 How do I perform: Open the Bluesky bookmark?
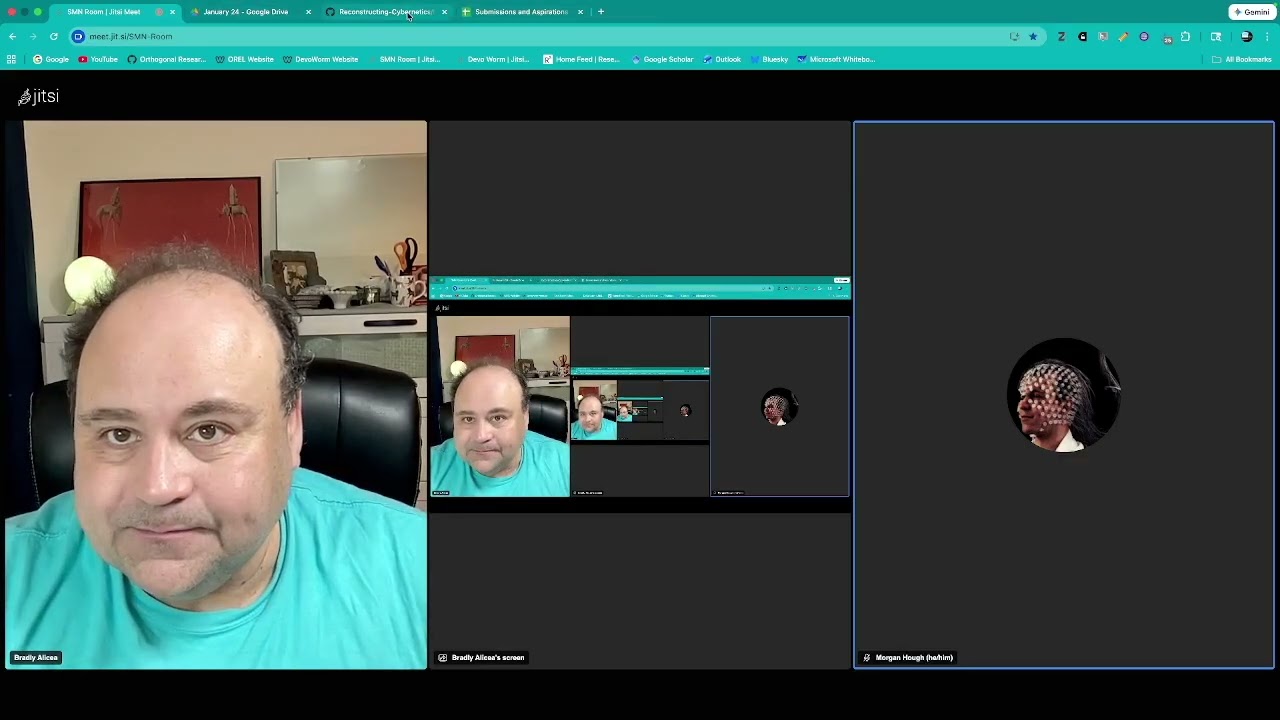768,59
